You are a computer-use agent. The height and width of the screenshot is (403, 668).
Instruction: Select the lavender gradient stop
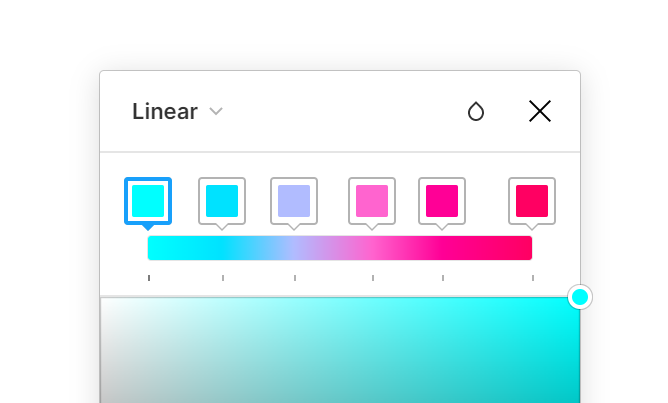pyautogui.click(x=294, y=201)
